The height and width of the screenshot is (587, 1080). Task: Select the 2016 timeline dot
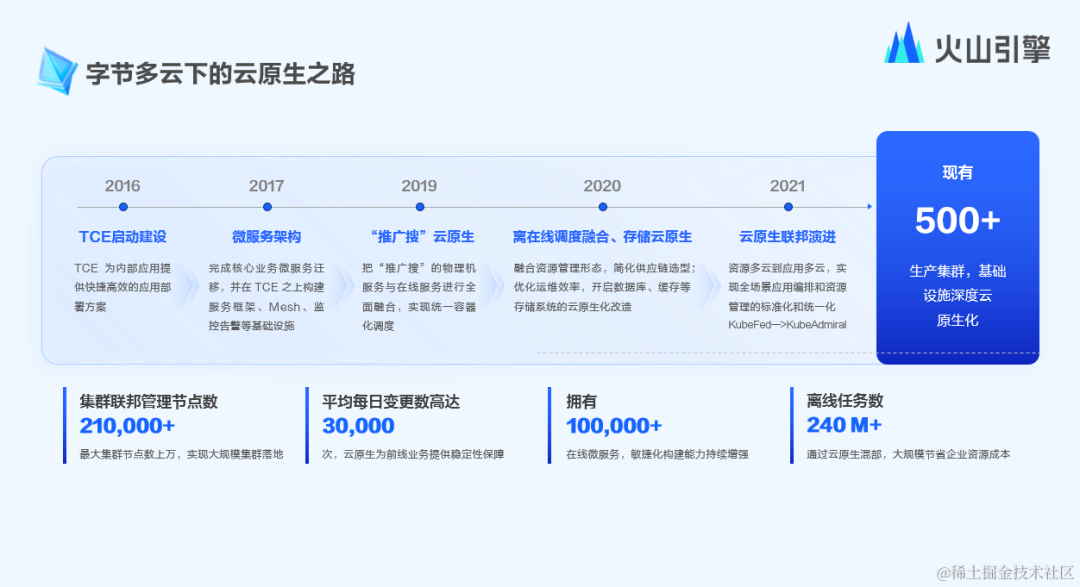[x=123, y=207]
